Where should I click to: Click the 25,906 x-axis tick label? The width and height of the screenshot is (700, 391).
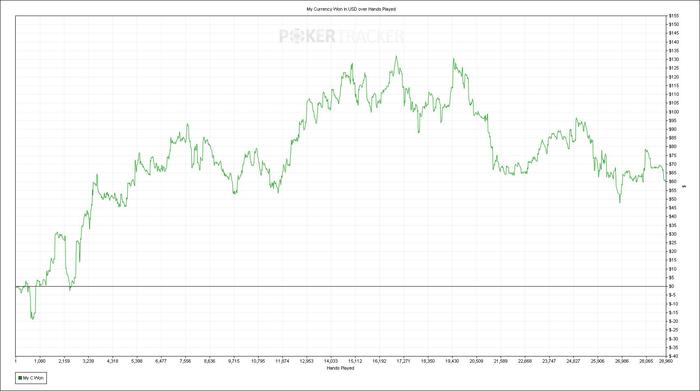click(597, 361)
